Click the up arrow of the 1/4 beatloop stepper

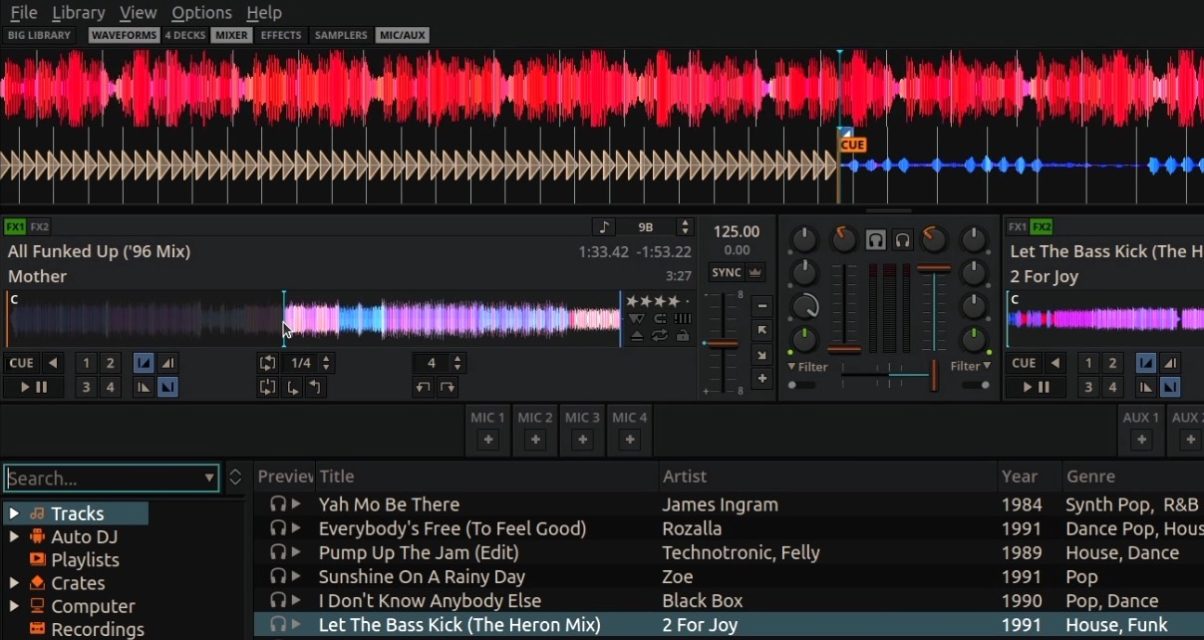point(326,358)
